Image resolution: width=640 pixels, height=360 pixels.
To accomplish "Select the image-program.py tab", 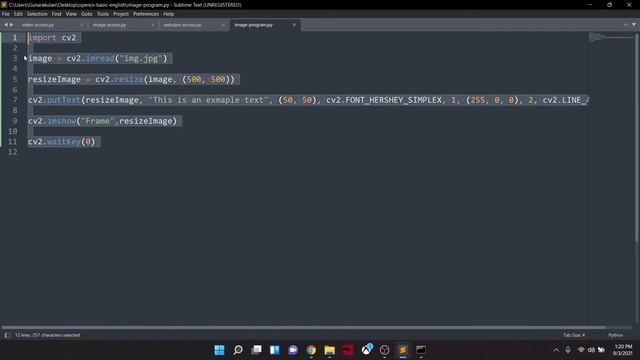I will pos(253,25).
